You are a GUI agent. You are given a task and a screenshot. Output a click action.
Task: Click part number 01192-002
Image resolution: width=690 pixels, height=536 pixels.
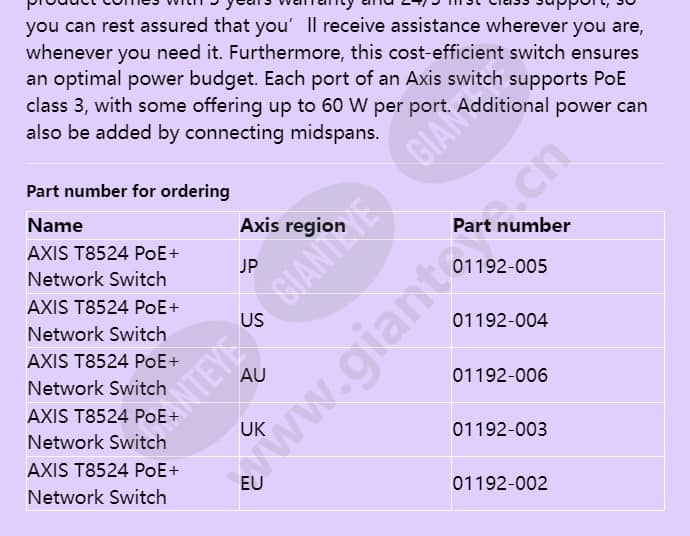pos(500,483)
